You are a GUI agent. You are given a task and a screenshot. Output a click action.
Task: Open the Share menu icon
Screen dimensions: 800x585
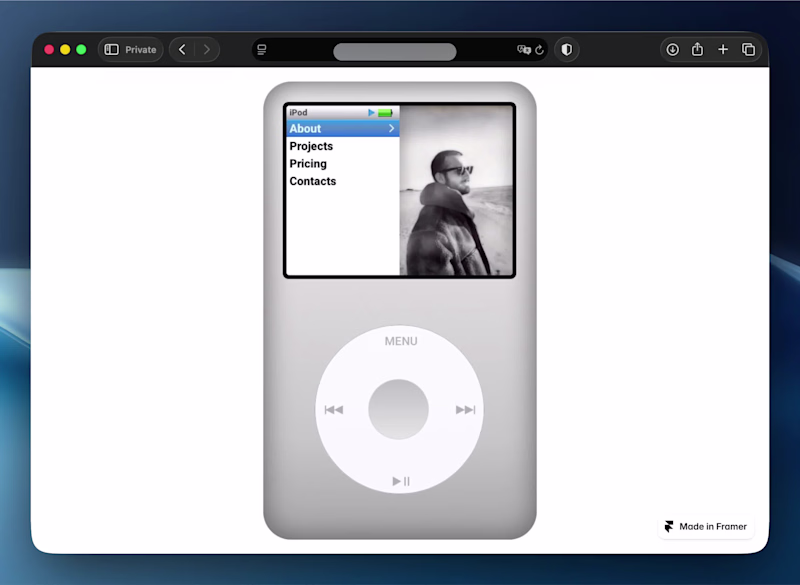coord(697,49)
